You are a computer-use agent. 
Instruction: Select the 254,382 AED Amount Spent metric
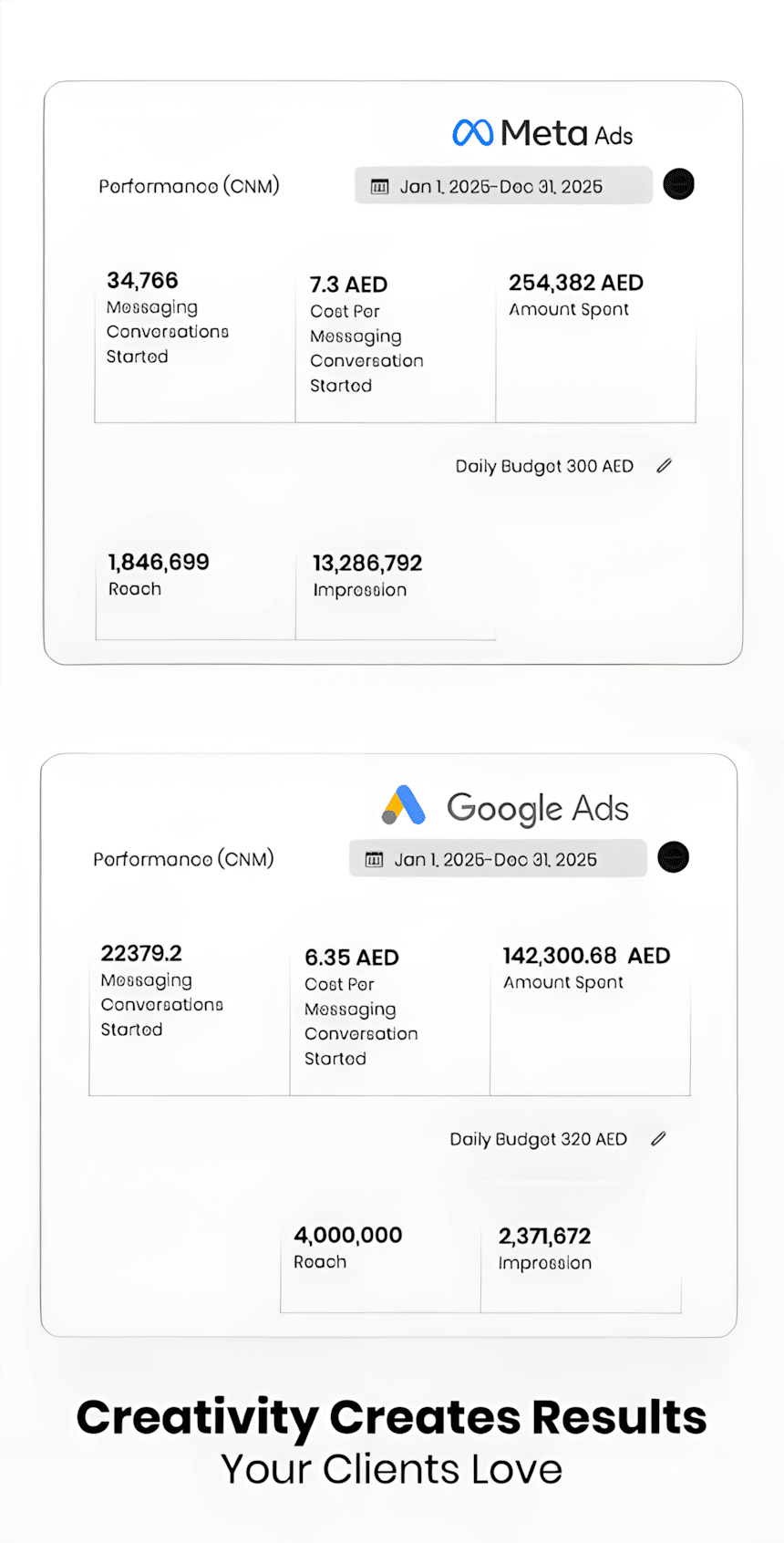click(576, 295)
